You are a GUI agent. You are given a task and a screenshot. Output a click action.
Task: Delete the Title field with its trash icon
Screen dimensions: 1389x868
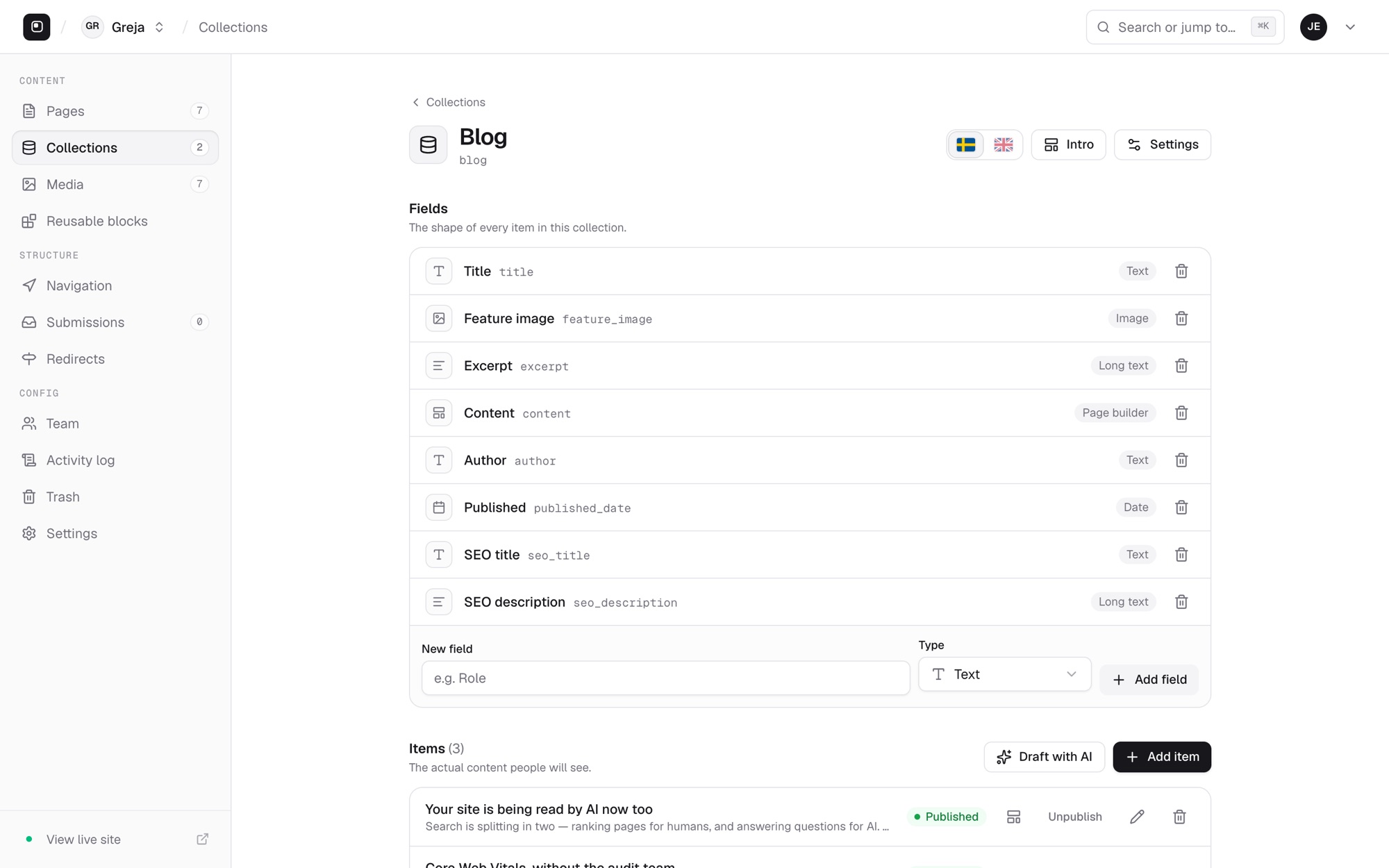point(1181,271)
